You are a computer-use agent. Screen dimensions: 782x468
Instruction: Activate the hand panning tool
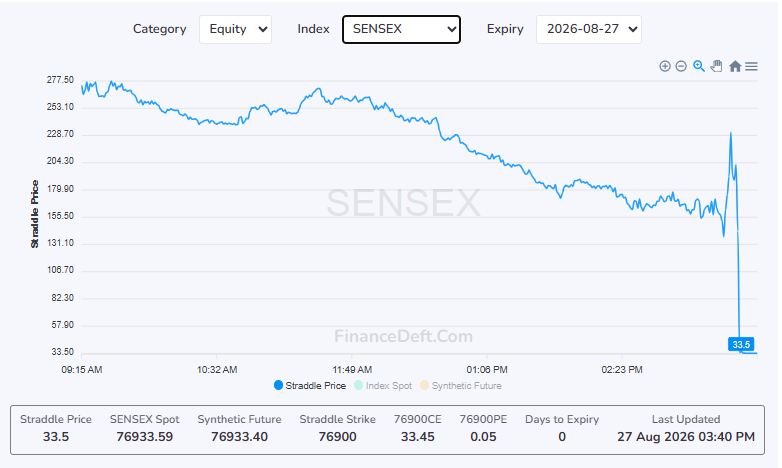coord(717,66)
